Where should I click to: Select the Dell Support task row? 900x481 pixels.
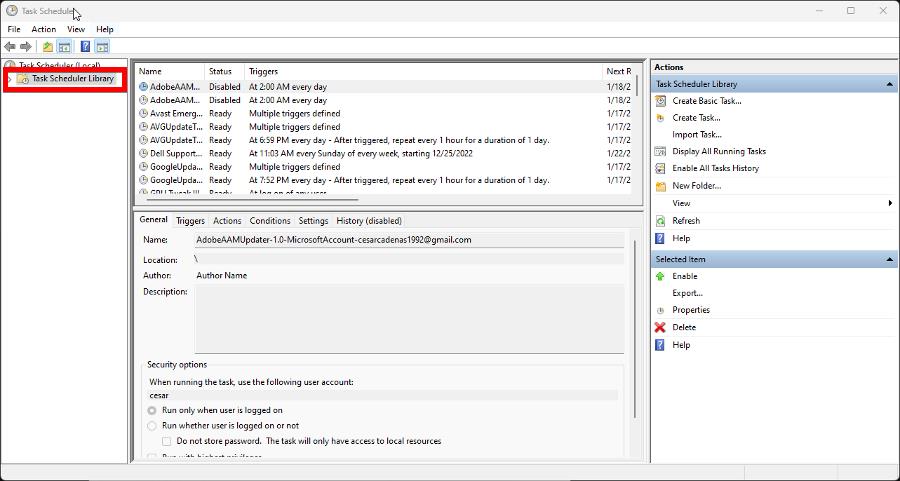384,154
